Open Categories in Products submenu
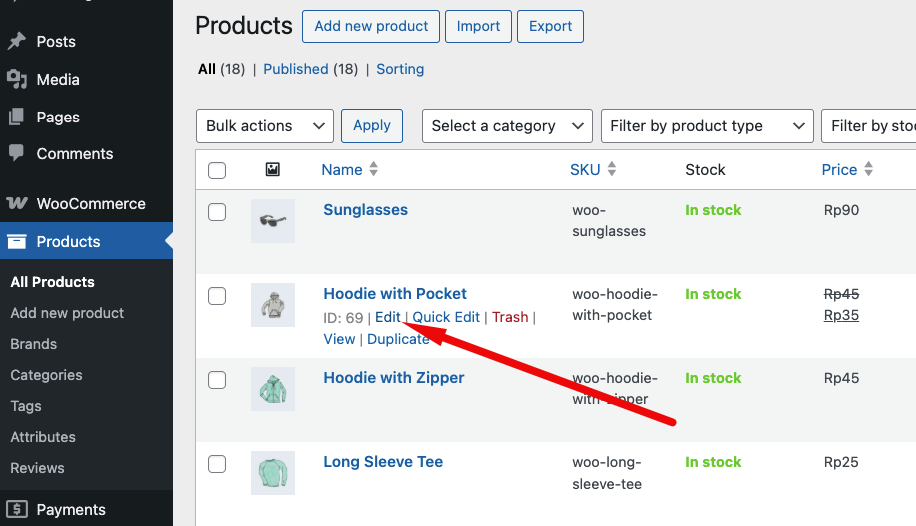 (x=46, y=375)
